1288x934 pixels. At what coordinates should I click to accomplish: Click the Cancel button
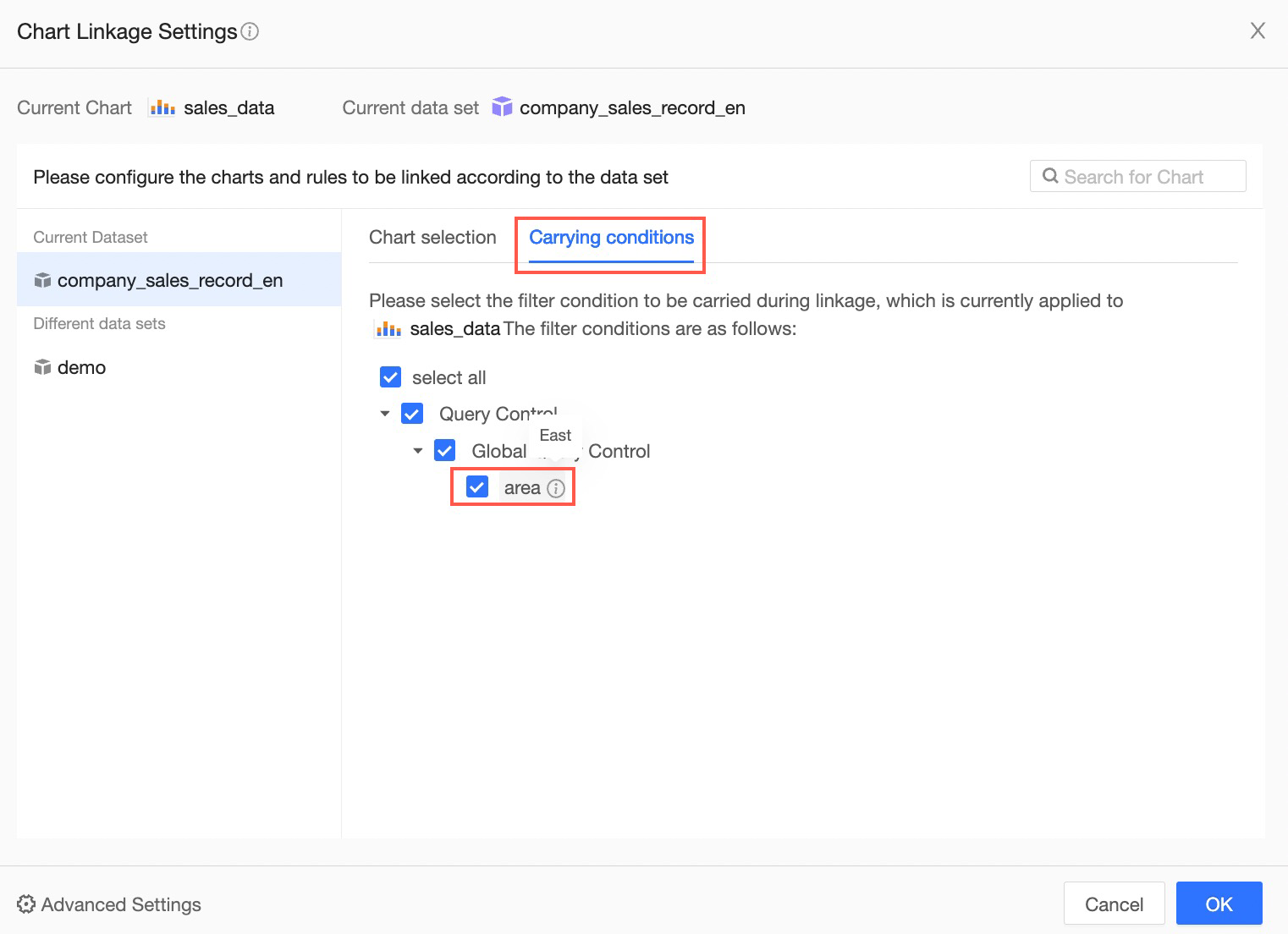[x=1114, y=904]
